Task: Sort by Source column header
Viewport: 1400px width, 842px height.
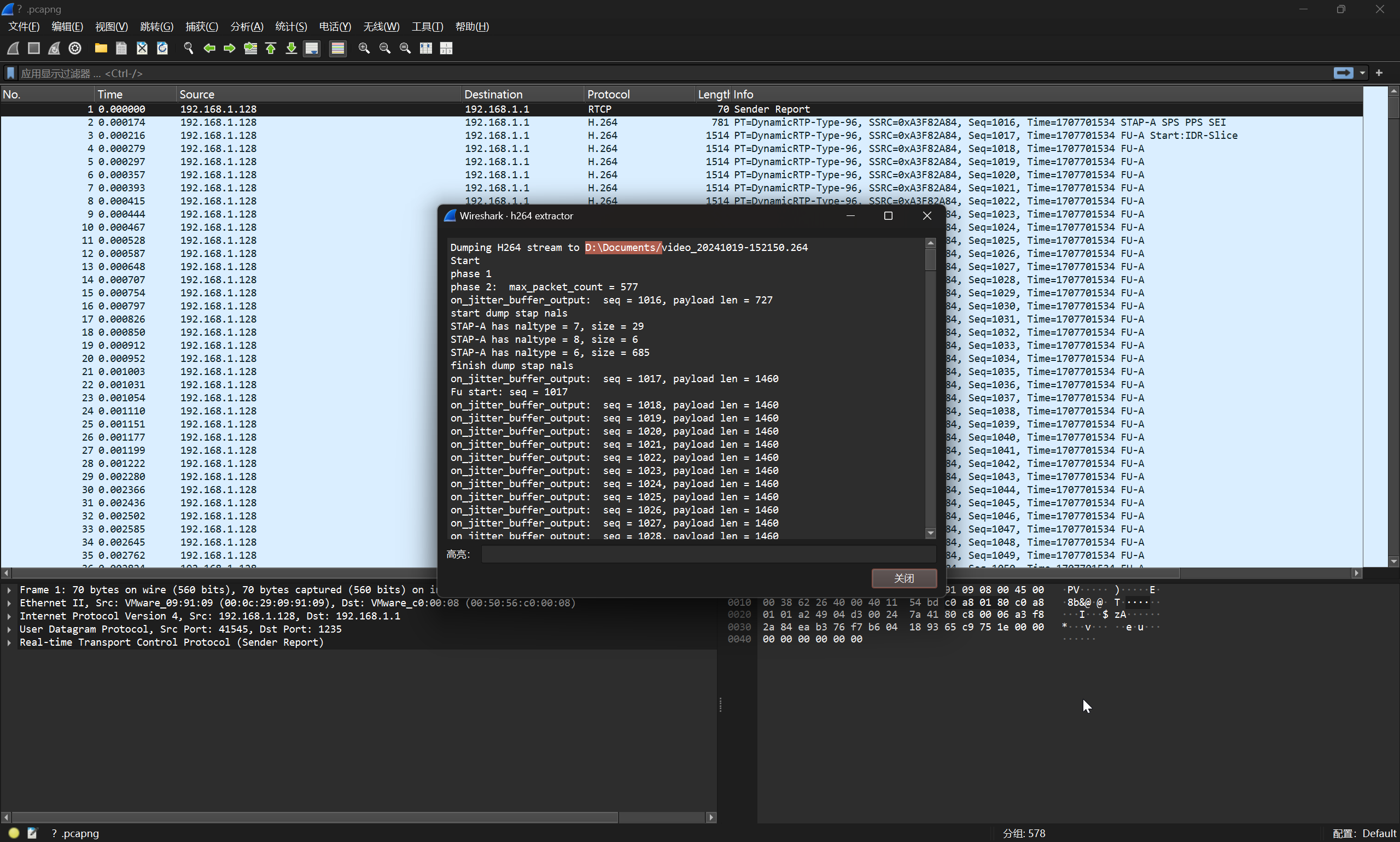Action: point(318,94)
